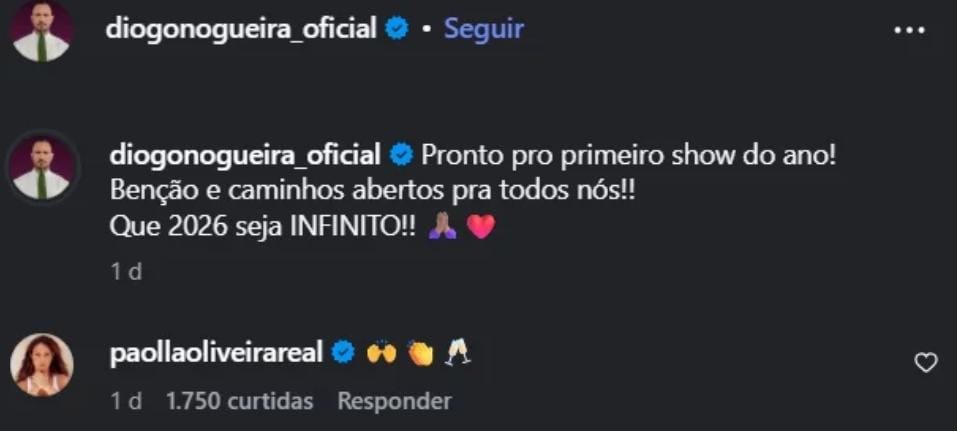Image resolution: width=960 pixels, height=431 pixels.
Task: Click the raised hands emoji in comment
Action: pos(381,353)
